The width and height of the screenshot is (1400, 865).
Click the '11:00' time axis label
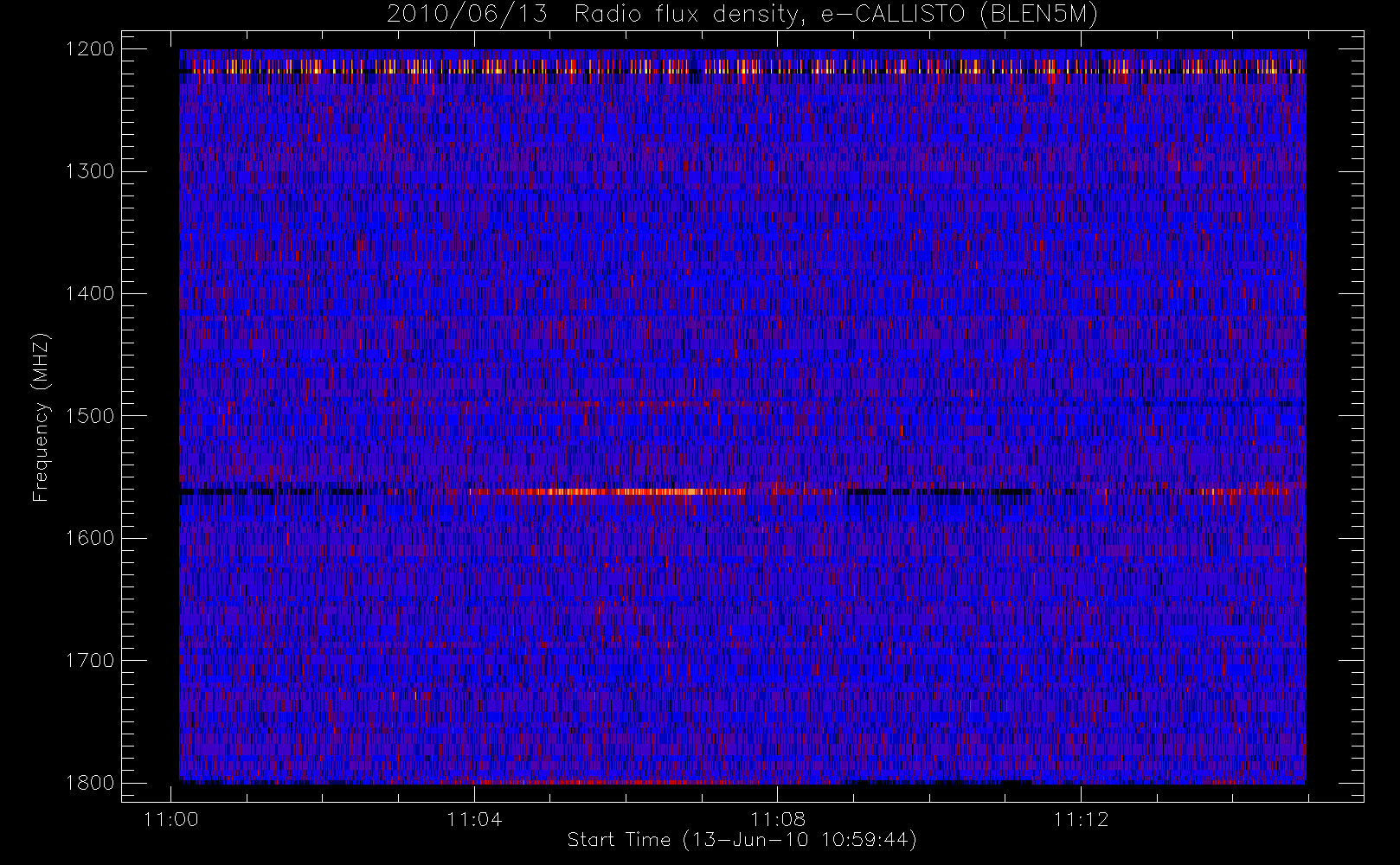(x=171, y=819)
